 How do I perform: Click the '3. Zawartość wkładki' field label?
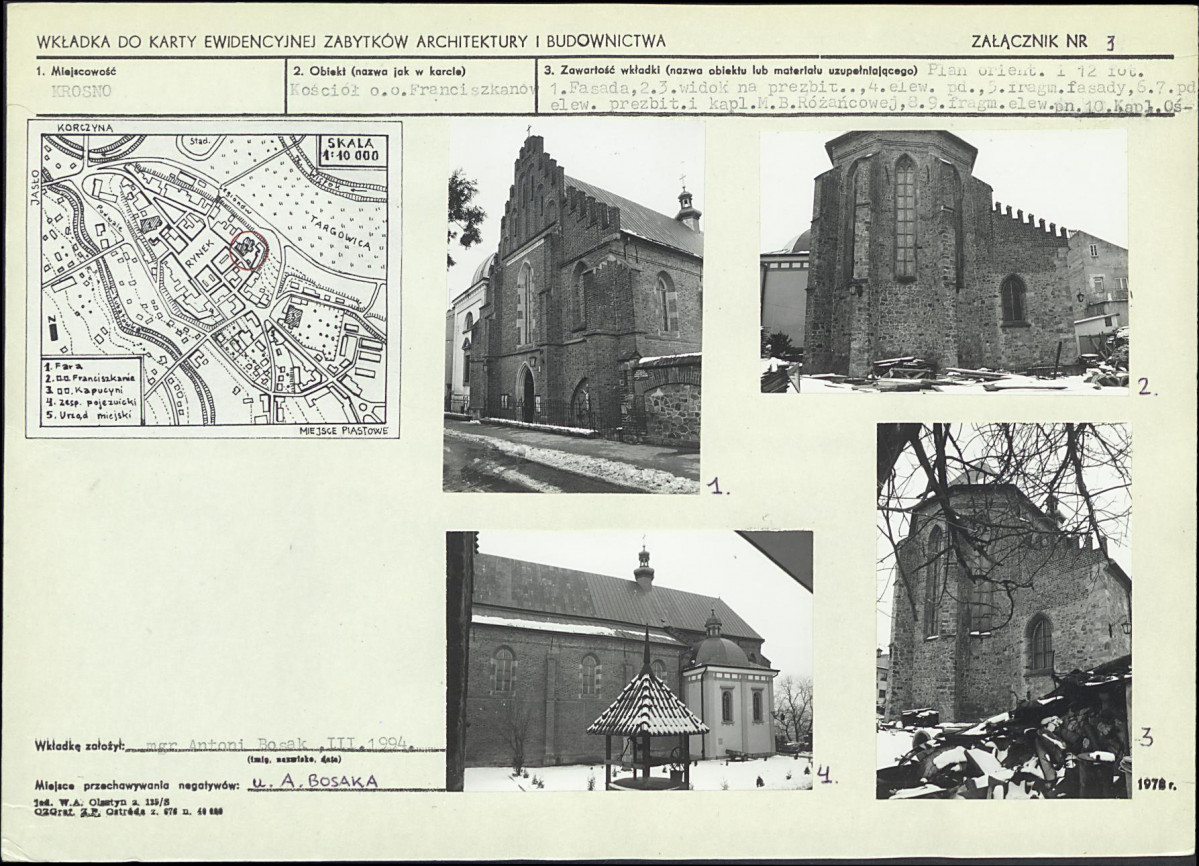click(730, 71)
